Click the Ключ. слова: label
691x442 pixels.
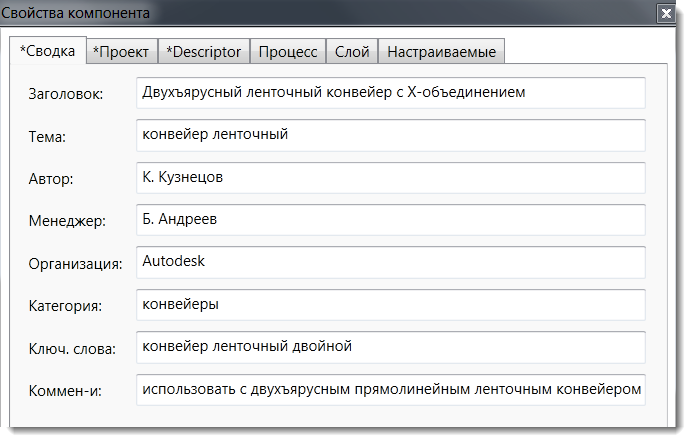coord(73,349)
